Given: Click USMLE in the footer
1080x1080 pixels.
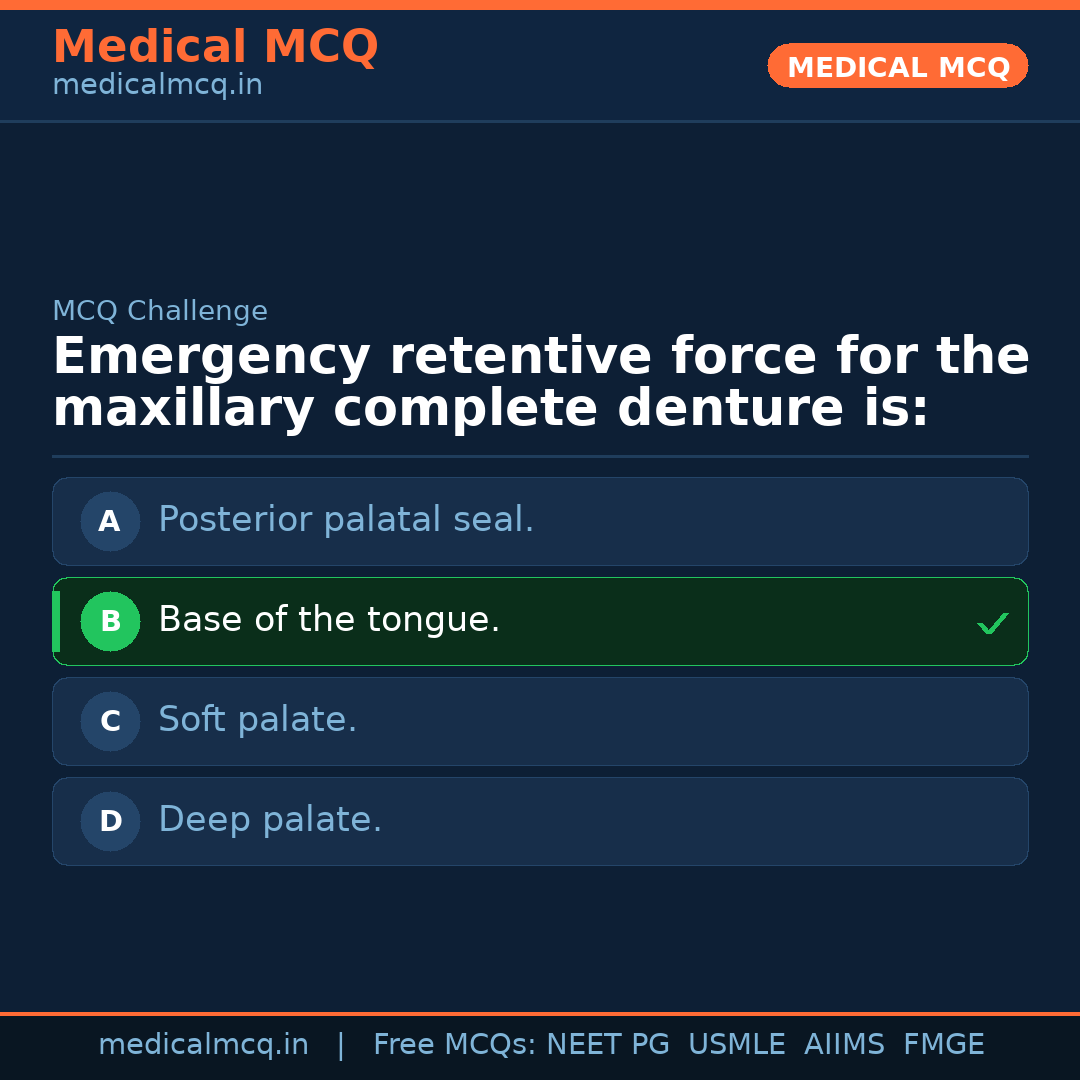Looking at the screenshot, I should coord(736,1045).
